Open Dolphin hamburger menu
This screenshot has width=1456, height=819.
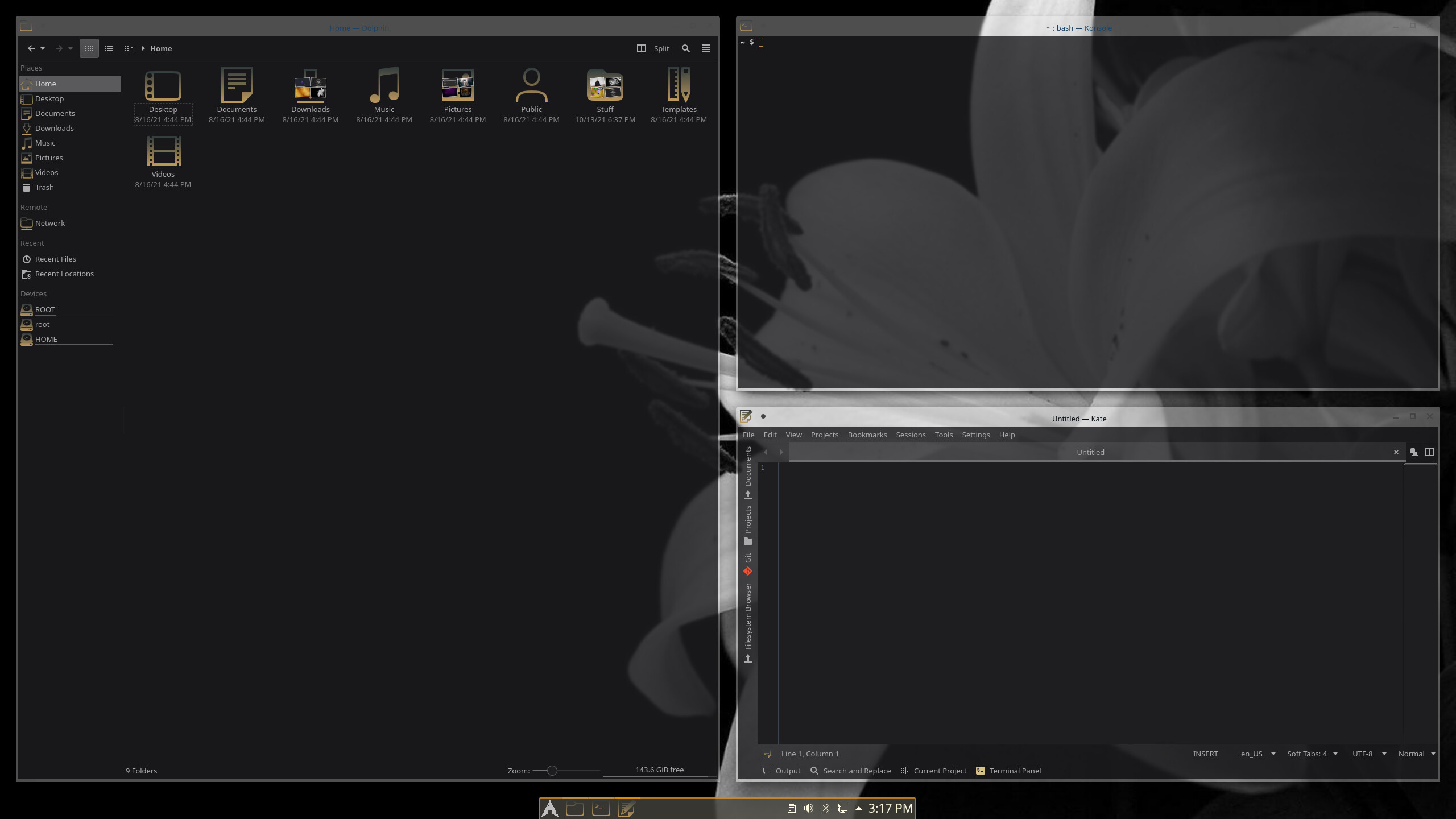point(706,48)
